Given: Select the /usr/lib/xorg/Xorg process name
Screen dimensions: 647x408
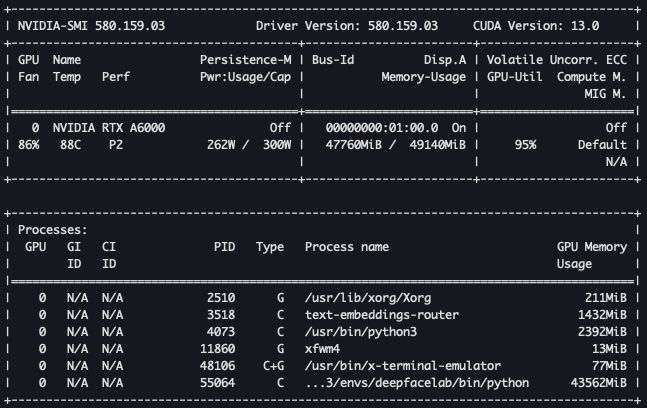Looking at the screenshot, I should [x=368, y=298].
